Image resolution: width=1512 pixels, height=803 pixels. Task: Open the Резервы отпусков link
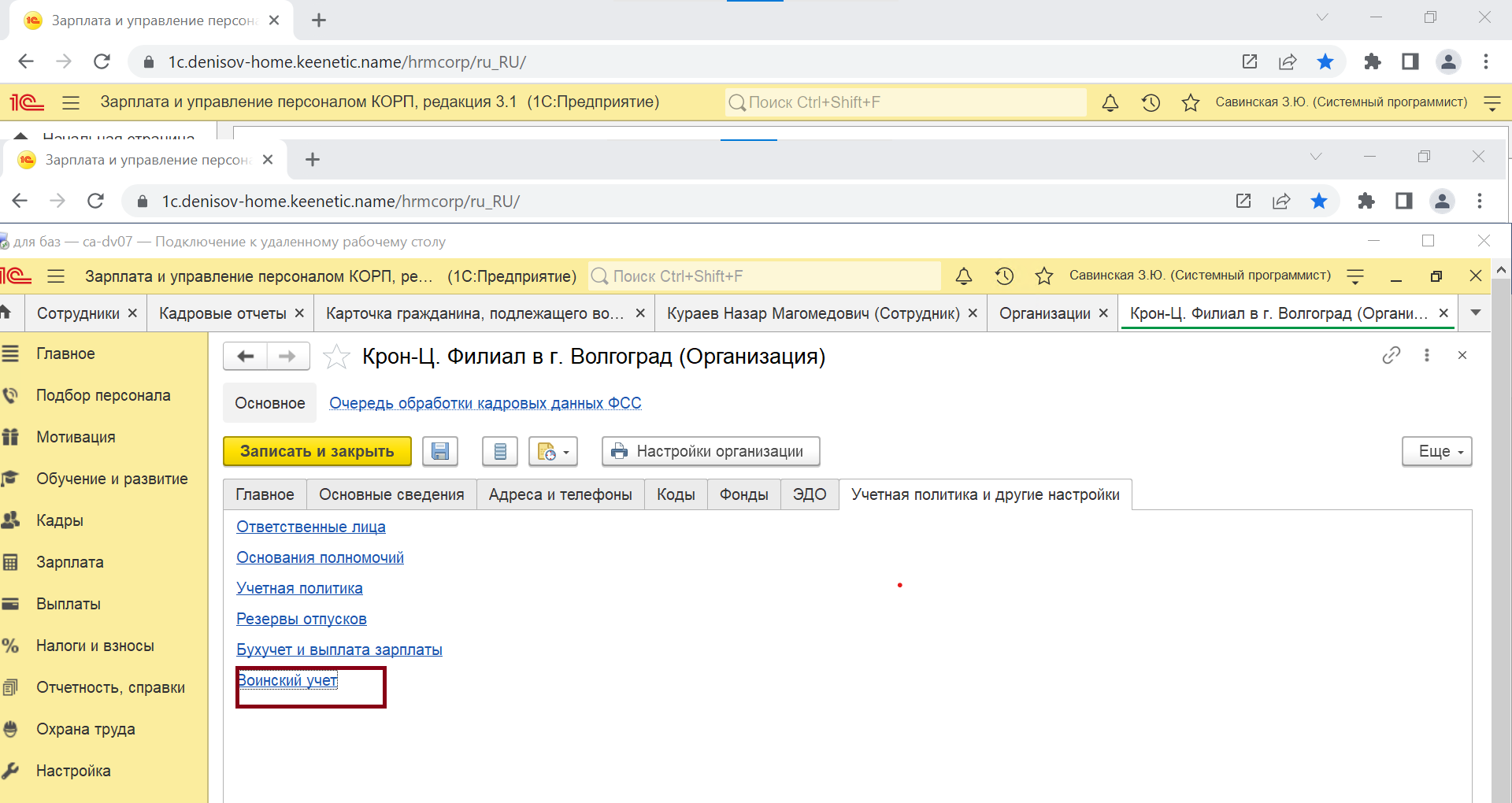point(302,619)
